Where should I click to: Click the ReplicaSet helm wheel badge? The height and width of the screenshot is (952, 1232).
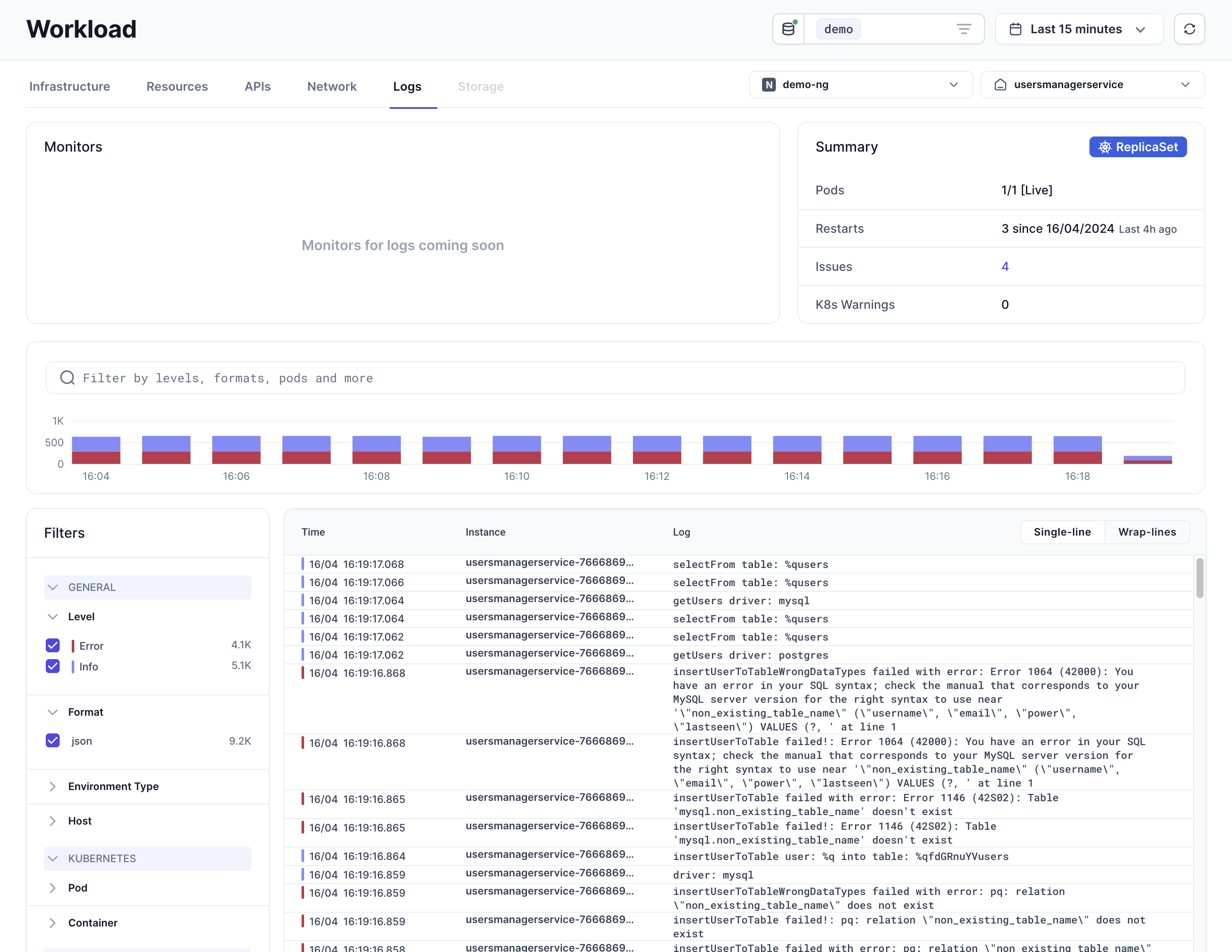1137,147
